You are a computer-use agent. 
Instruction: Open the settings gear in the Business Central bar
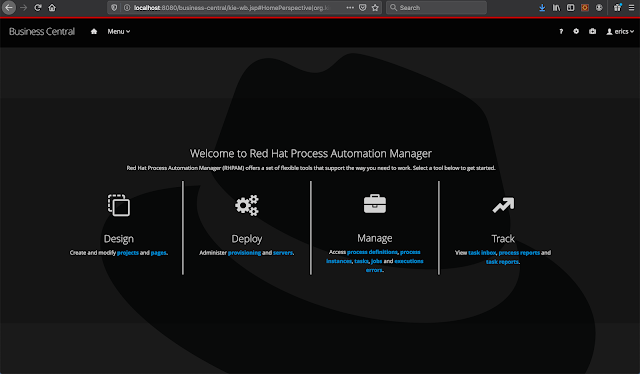pyautogui.click(x=576, y=31)
